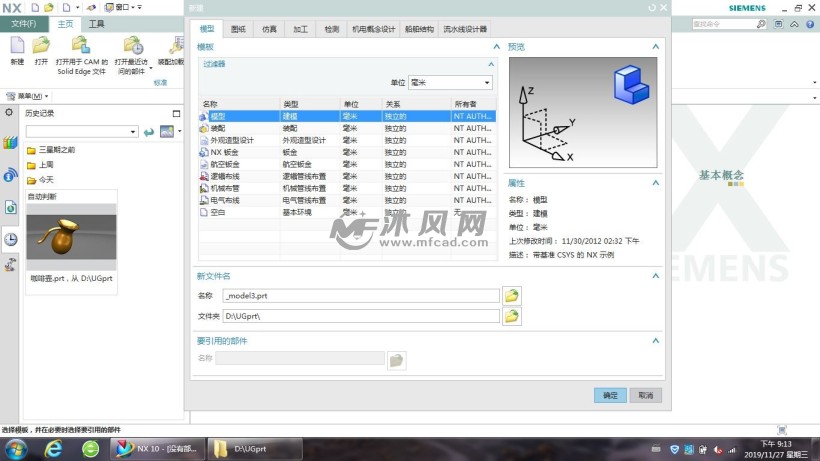820x461 pixels.
Task: Click the history view picture icon
Action: (167, 131)
